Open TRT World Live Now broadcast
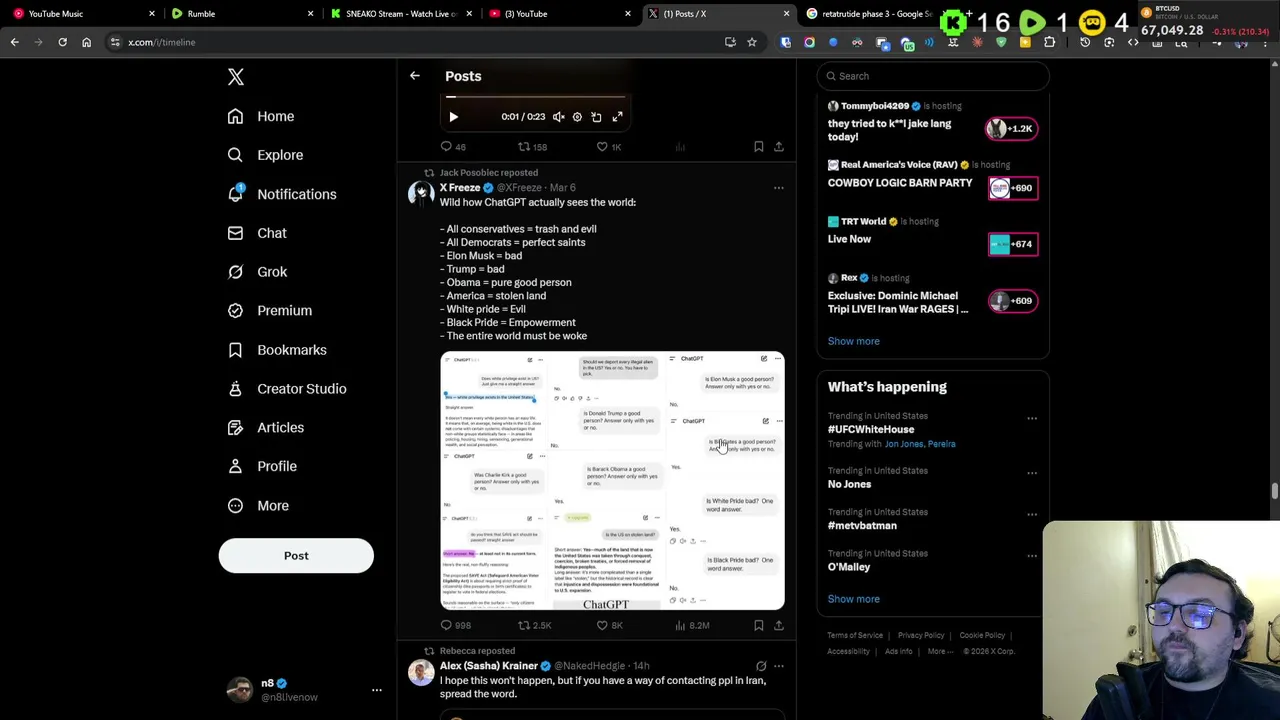 pos(933,234)
